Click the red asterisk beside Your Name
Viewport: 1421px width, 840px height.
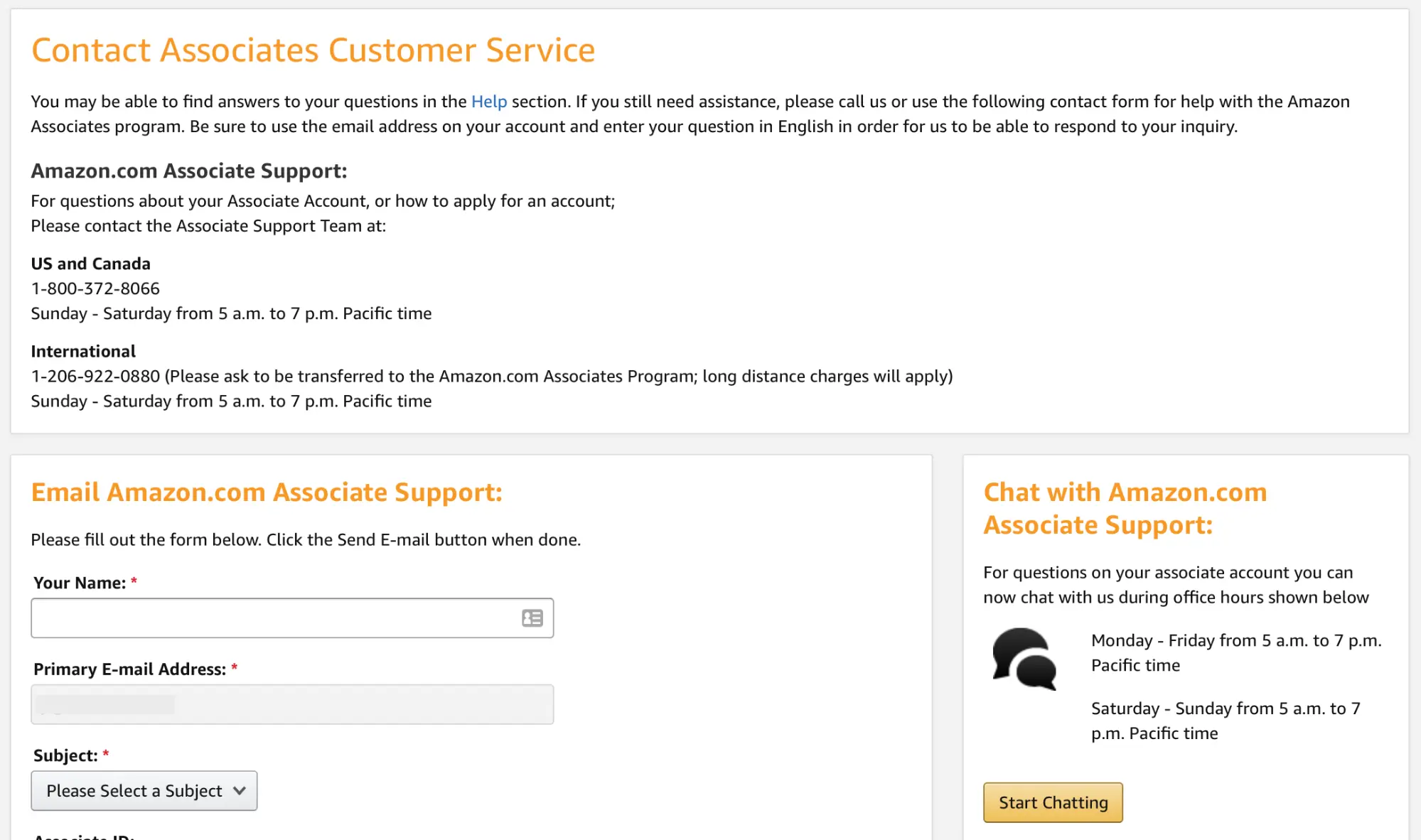pos(134,581)
